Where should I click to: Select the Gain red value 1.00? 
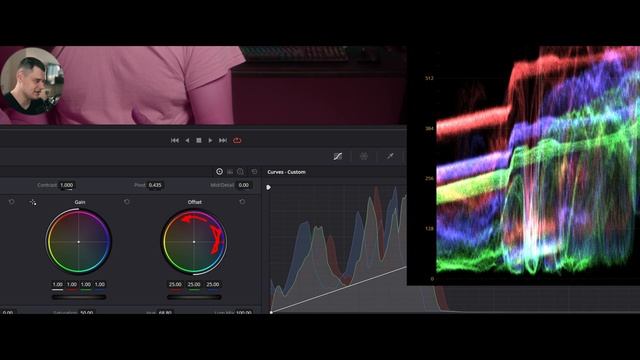click(x=72, y=284)
